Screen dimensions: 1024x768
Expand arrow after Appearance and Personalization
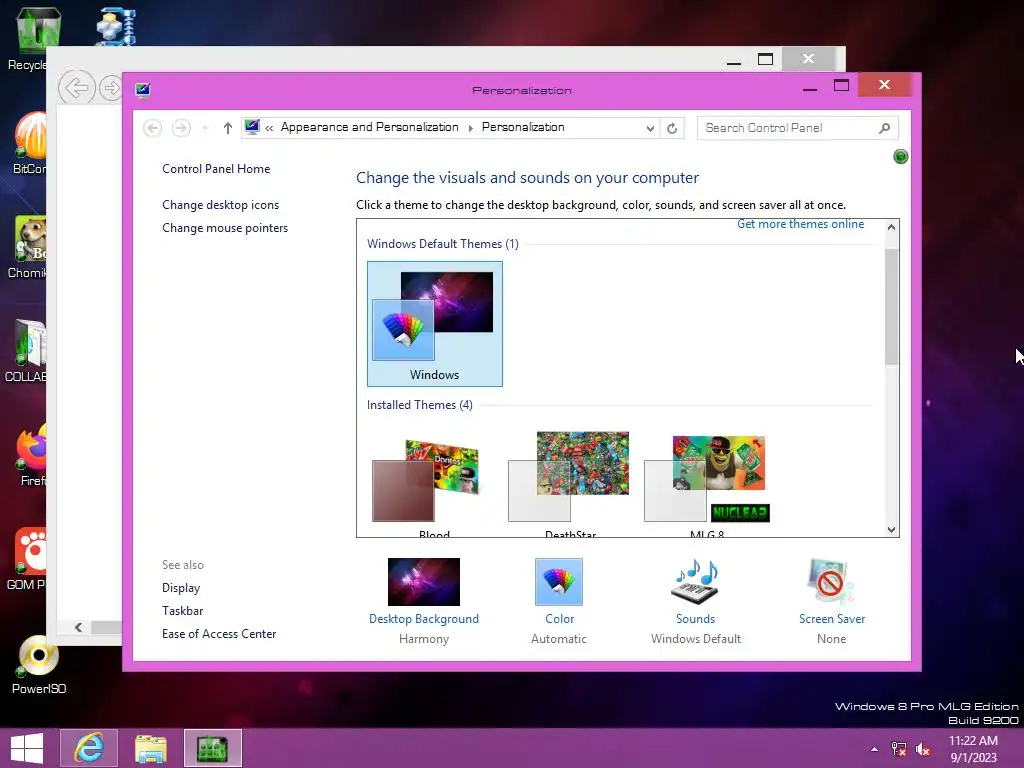coord(470,128)
